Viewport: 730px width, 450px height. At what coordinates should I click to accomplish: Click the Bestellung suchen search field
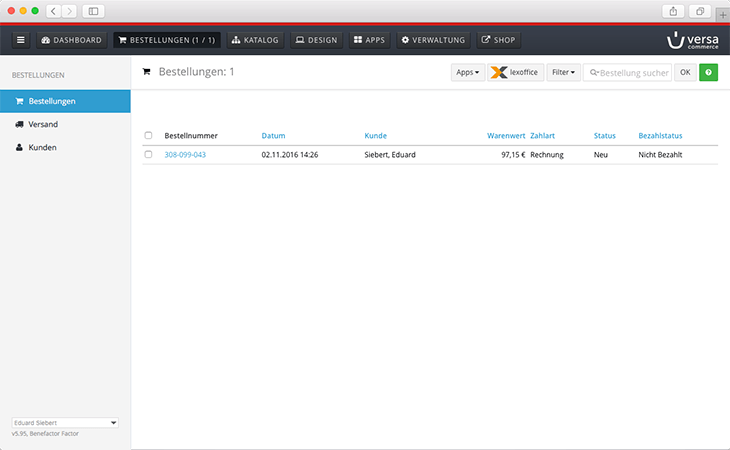628,72
